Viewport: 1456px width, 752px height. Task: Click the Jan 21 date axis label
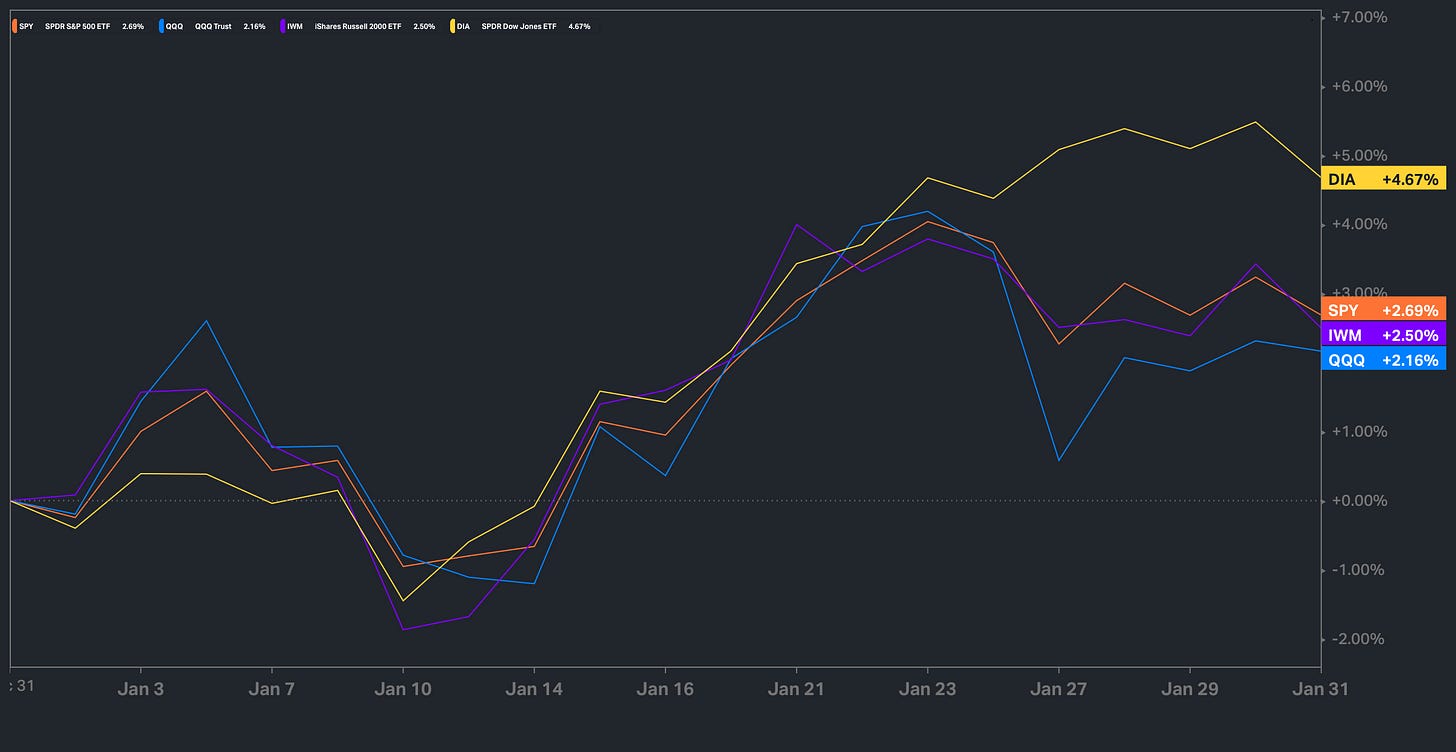[x=796, y=689]
